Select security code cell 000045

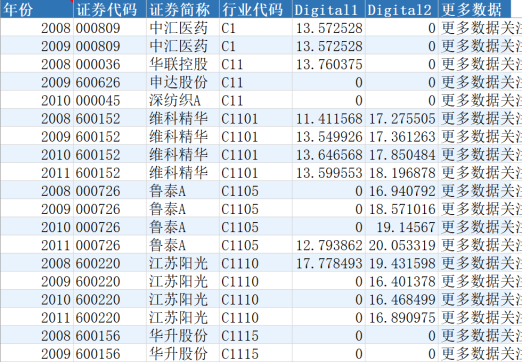[110, 100]
